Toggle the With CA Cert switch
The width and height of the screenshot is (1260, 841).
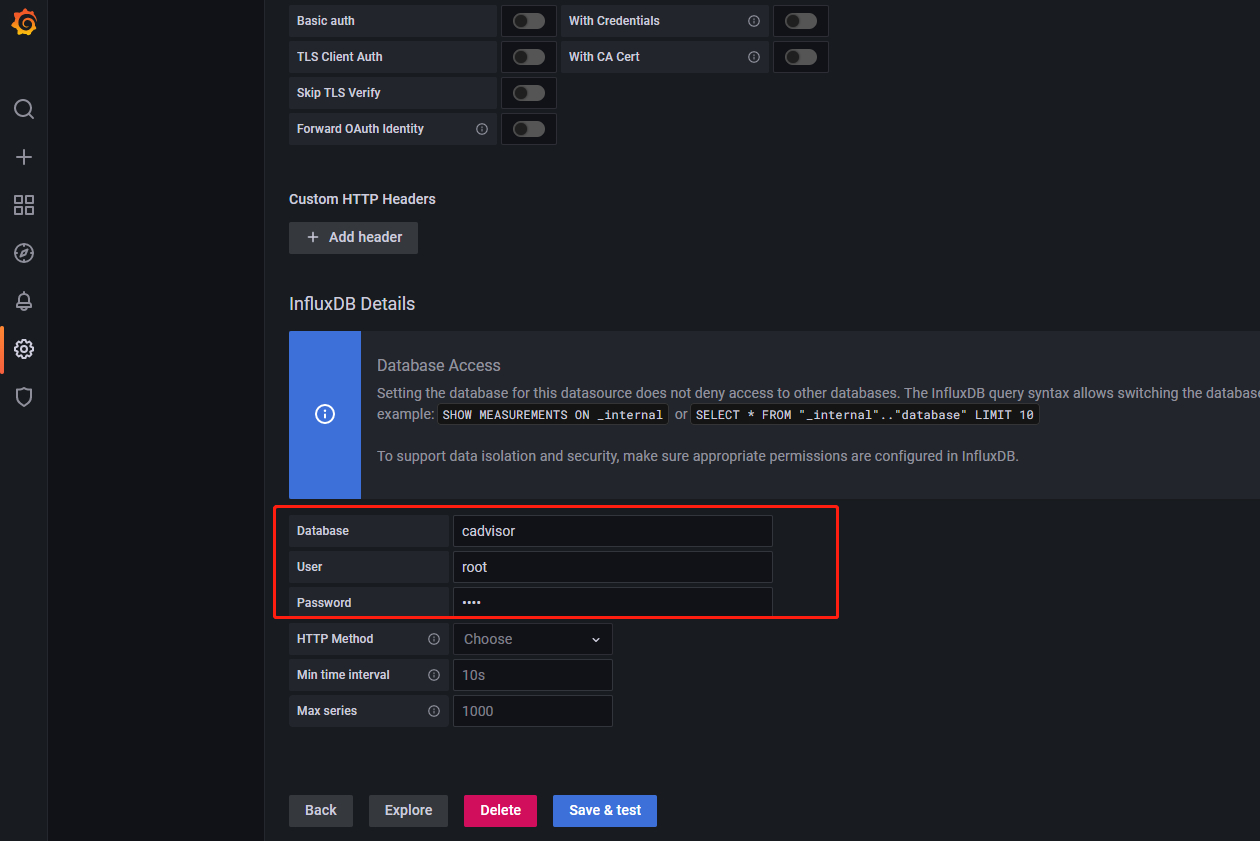pos(801,57)
